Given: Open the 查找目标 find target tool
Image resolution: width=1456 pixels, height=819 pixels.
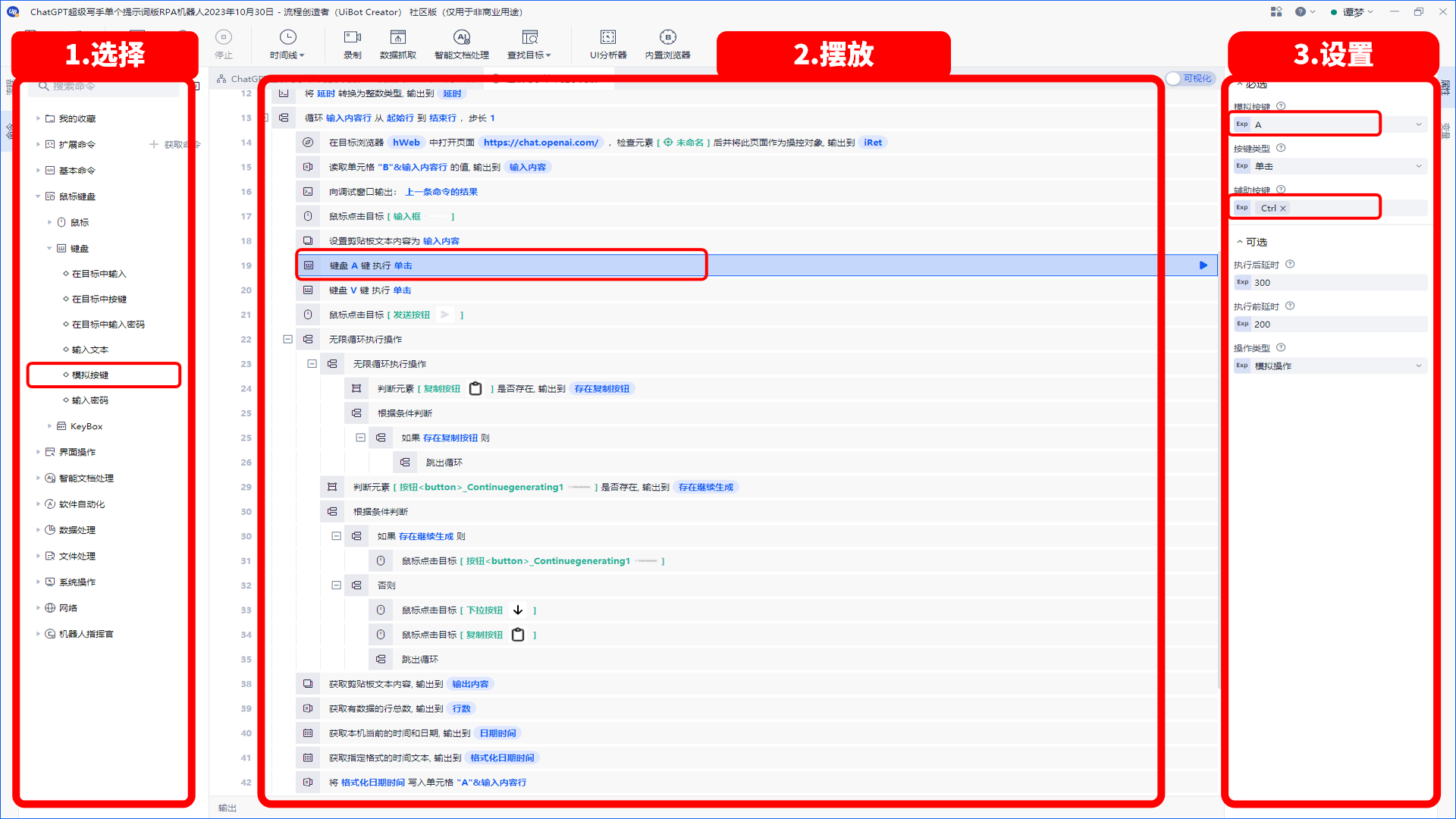Looking at the screenshot, I should coord(529,44).
